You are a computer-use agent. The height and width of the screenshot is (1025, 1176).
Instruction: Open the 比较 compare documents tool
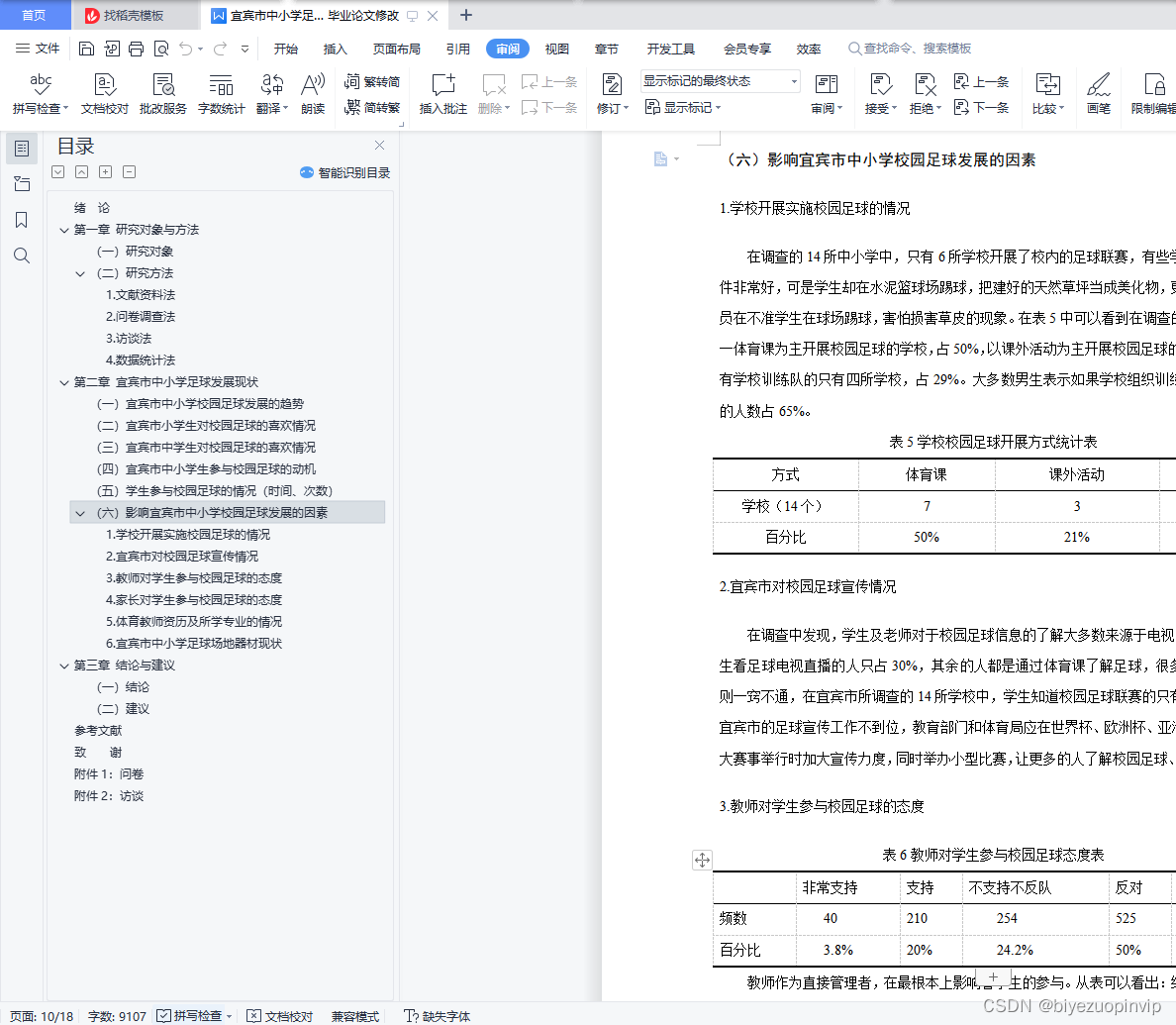coord(1047,94)
